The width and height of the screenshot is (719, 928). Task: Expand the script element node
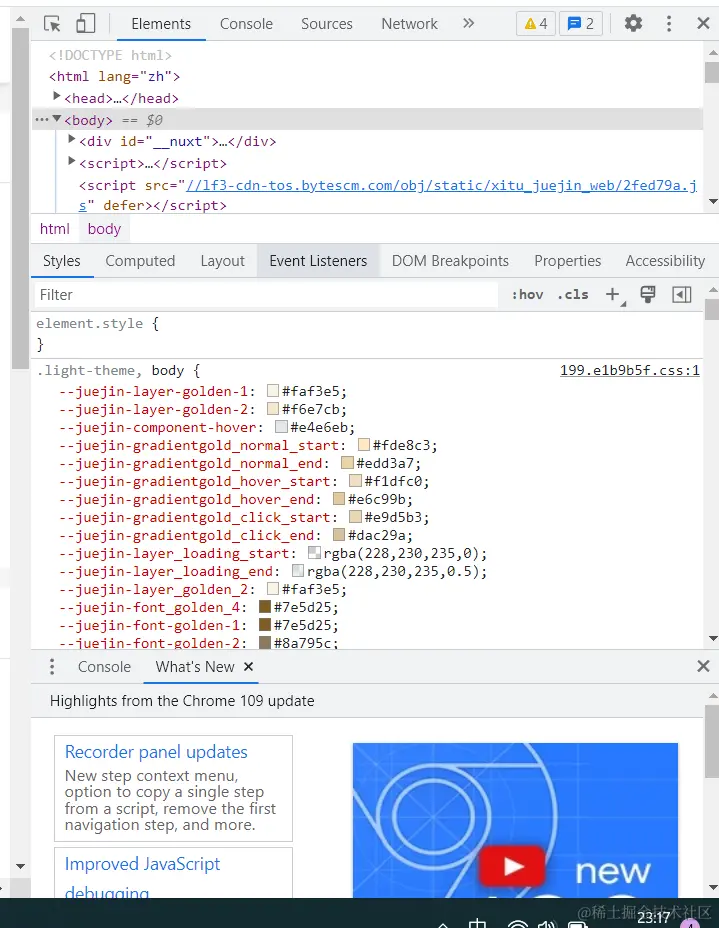72,161
